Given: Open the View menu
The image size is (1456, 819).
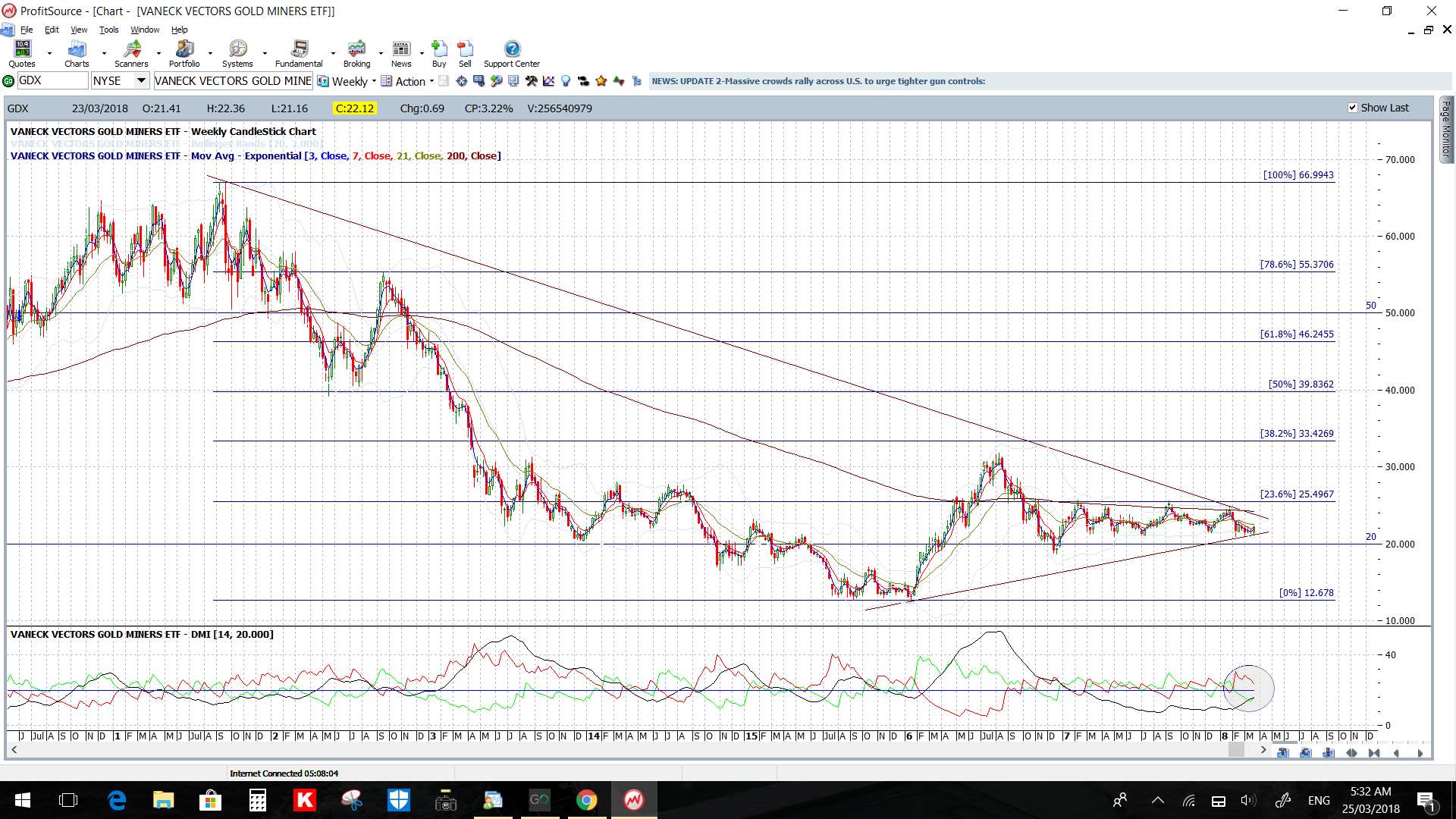Looking at the screenshot, I should [x=79, y=30].
